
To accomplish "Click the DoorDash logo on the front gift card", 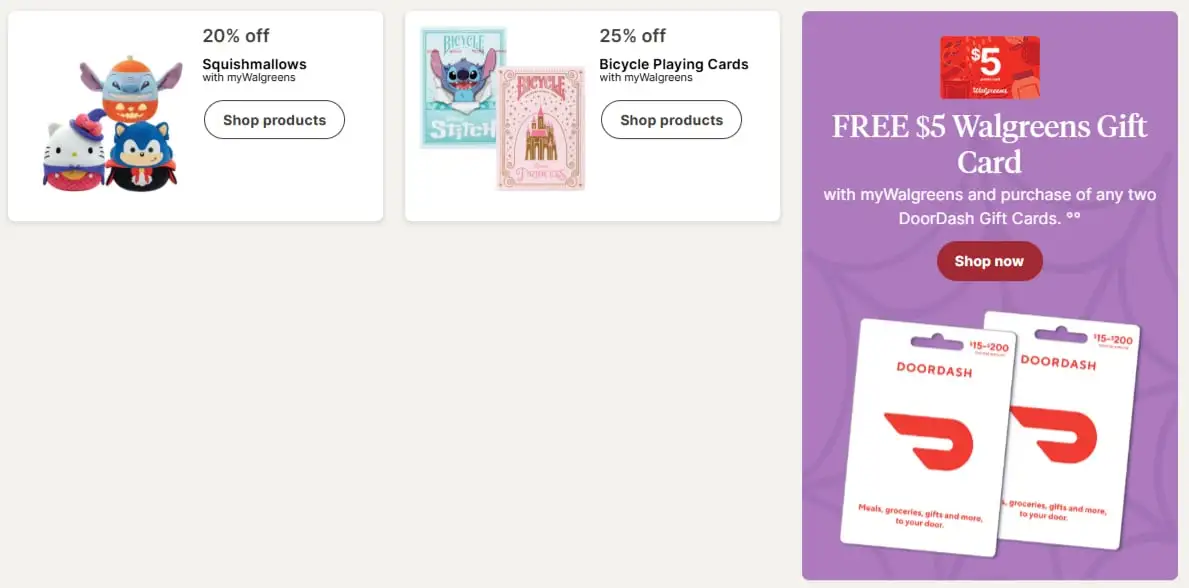I will coord(927,438).
